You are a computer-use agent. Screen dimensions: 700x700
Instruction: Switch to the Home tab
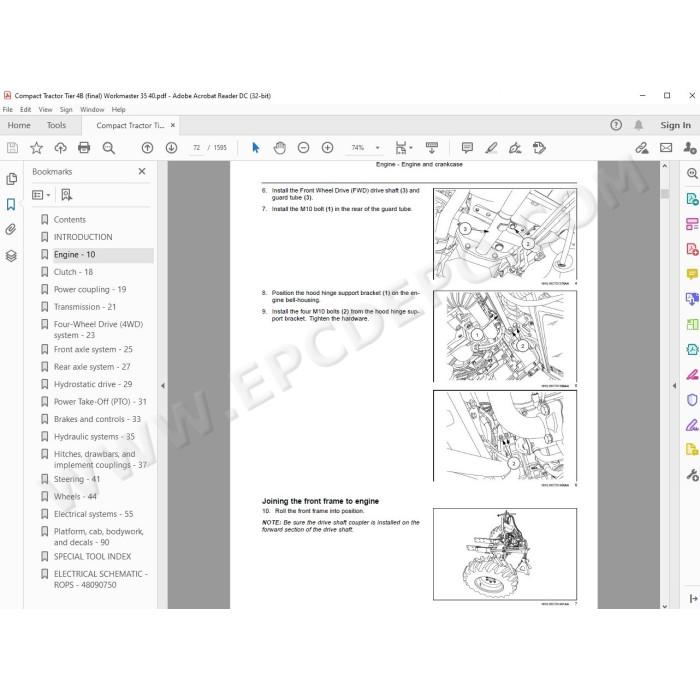pyautogui.click(x=19, y=125)
